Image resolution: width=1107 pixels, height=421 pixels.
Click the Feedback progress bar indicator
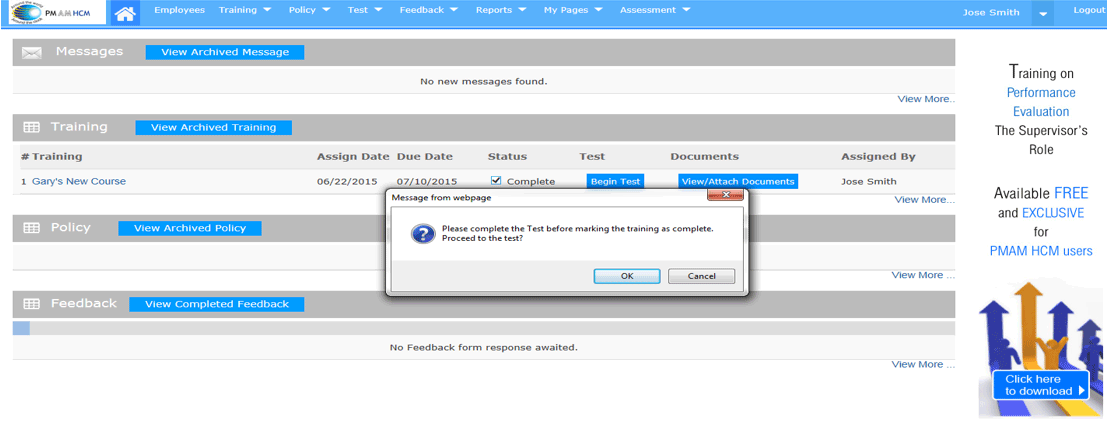tap(21, 328)
